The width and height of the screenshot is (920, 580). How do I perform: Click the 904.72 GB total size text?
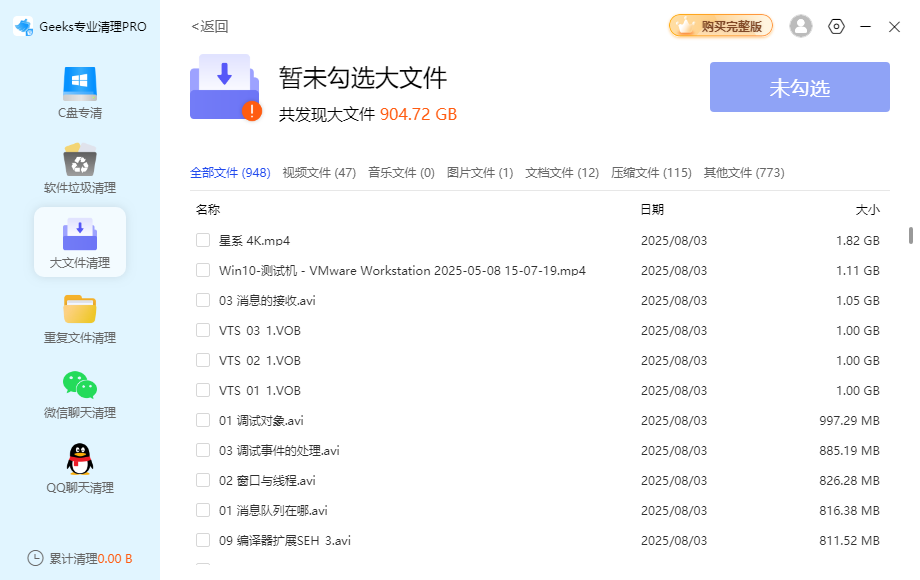[418, 114]
